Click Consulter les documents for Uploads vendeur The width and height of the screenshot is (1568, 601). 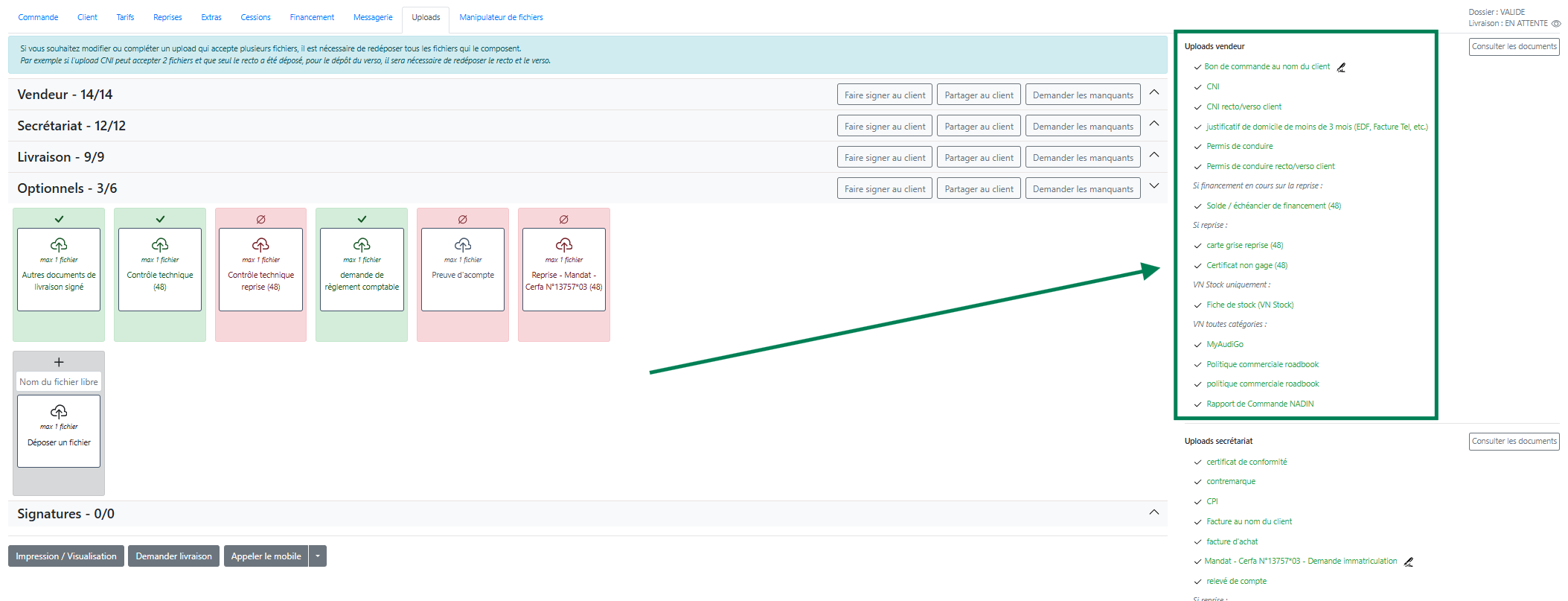point(1514,46)
